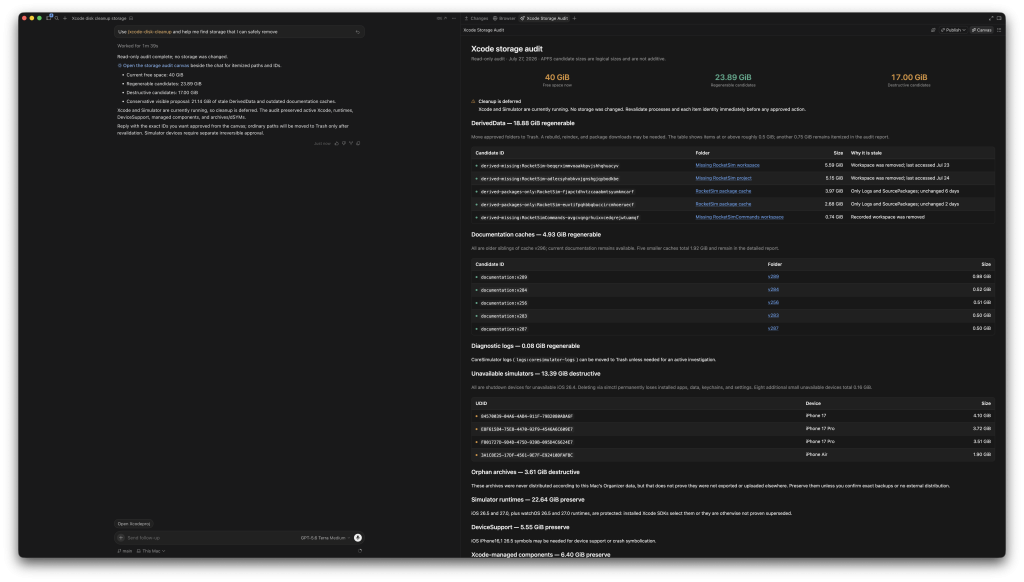Open the first Missing RocketSim workspace link

727,165
